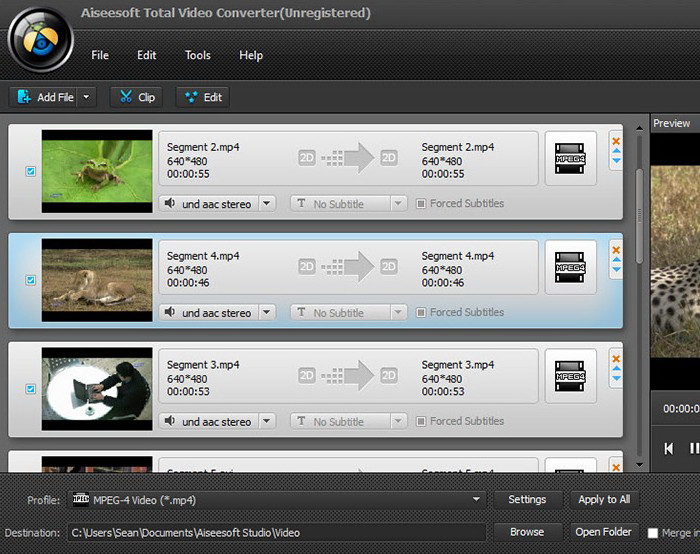This screenshot has height=554, width=700.
Task: Open the Tools menu
Action: tap(198, 55)
